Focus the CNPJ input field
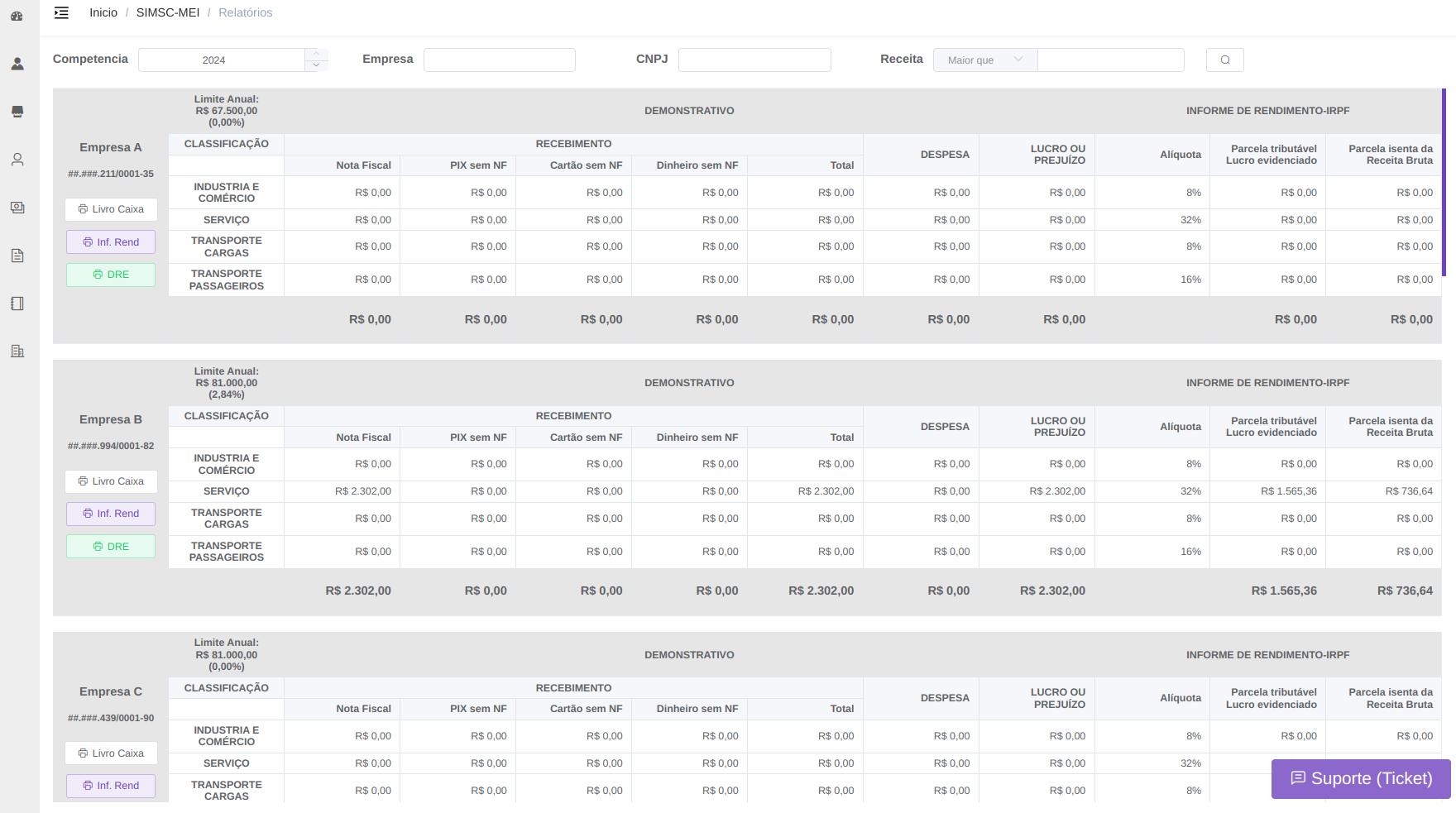The image size is (1456, 813). pos(754,60)
